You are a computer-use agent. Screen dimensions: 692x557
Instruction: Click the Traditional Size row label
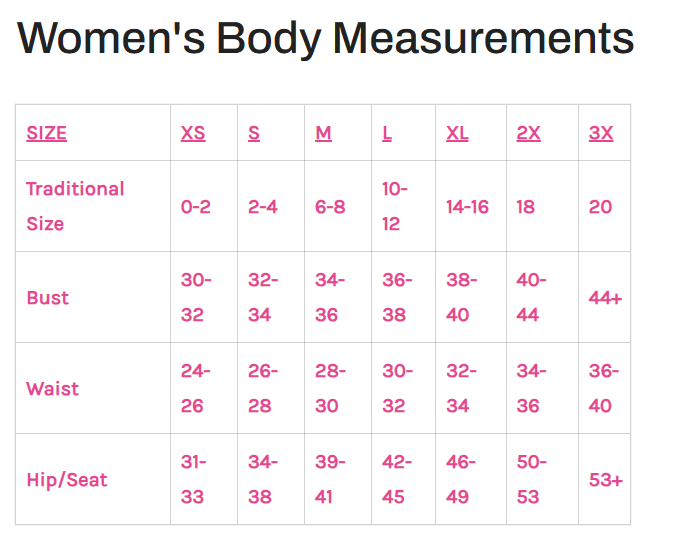[75, 206]
